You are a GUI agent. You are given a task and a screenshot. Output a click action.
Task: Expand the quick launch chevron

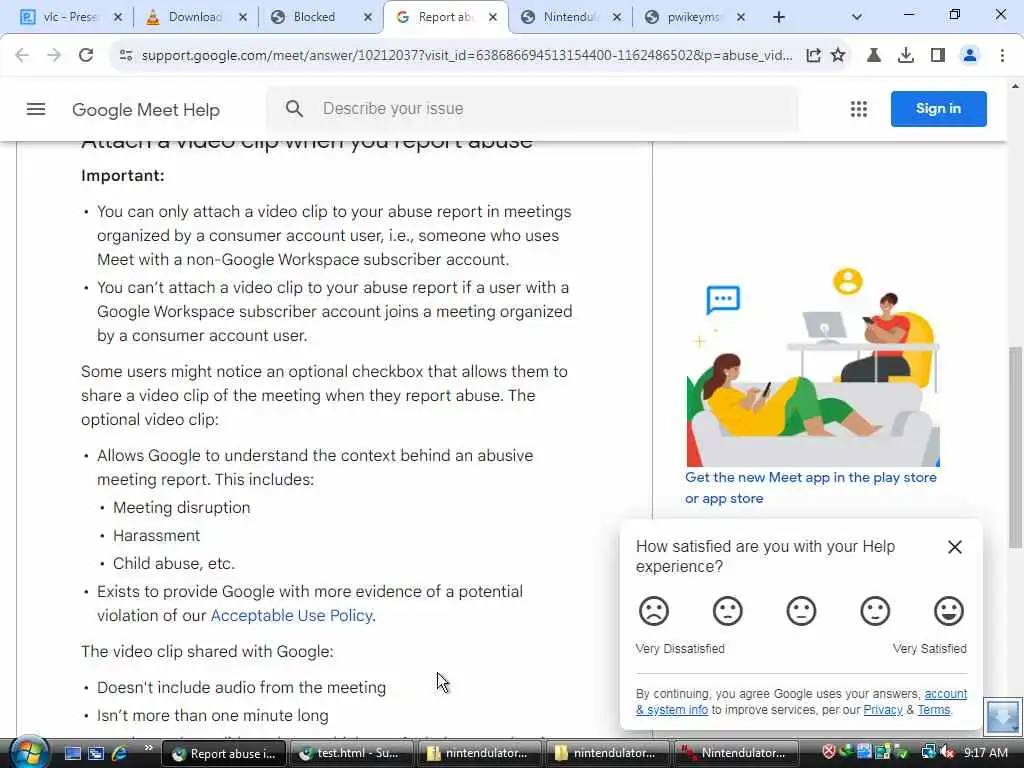tap(149, 748)
